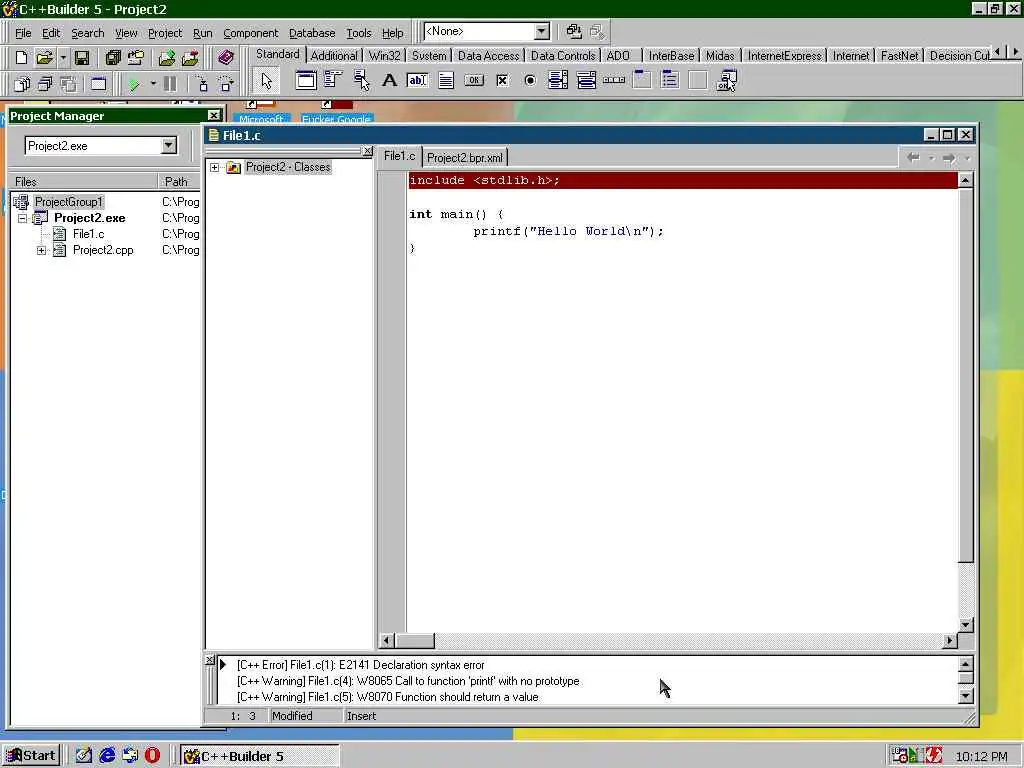This screenshot has width=1024, height=768.
Task: Select the PopupMenu component icon
Action: pyautogui.click(x=361, y=80)
